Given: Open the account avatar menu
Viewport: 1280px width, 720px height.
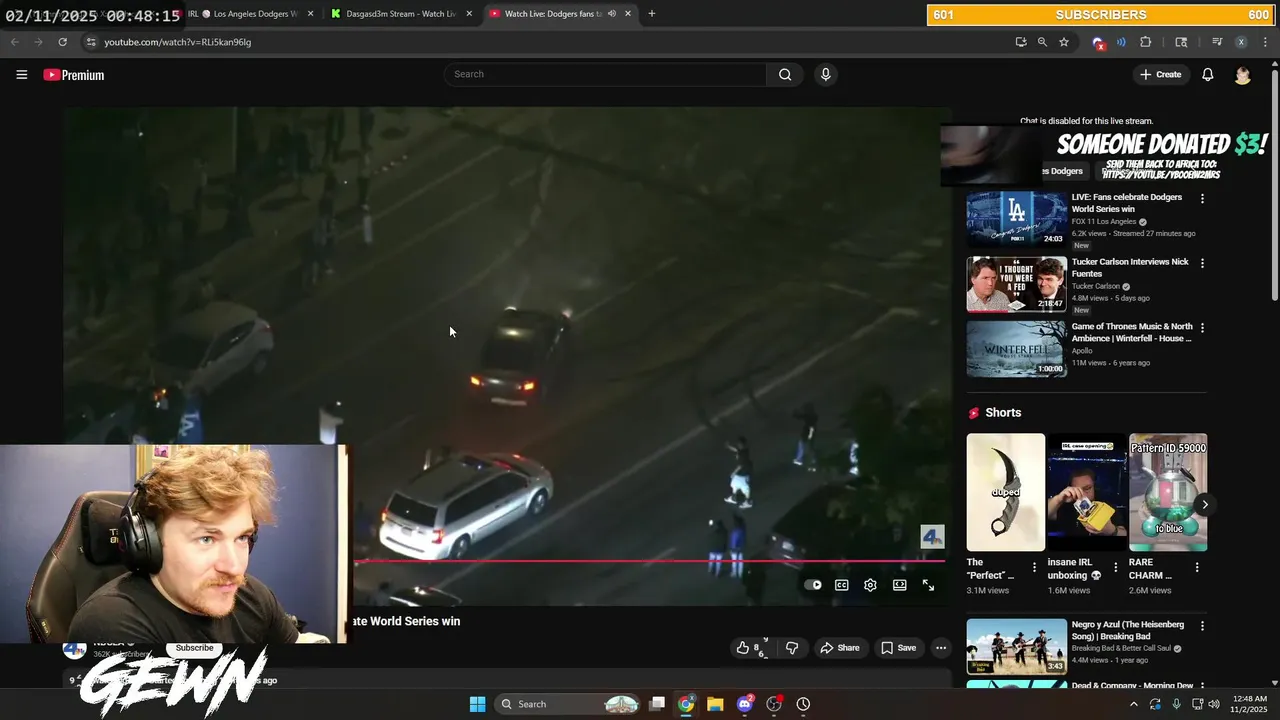Looking at the screenshot, I should pos(1243,75).
